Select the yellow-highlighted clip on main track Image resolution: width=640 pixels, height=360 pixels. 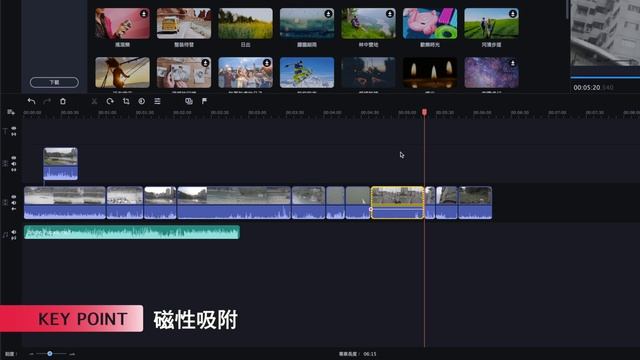pyautogui.click(x=397, y=203)
